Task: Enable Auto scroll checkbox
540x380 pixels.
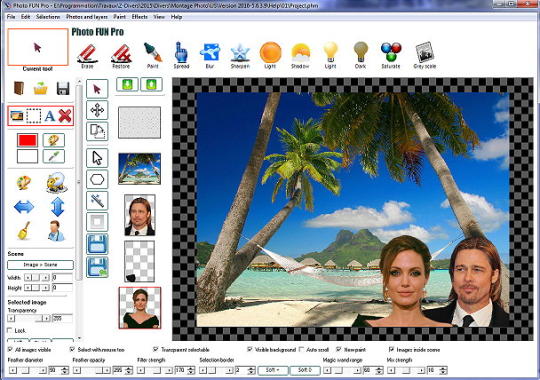Action: (x=301, y=349)
